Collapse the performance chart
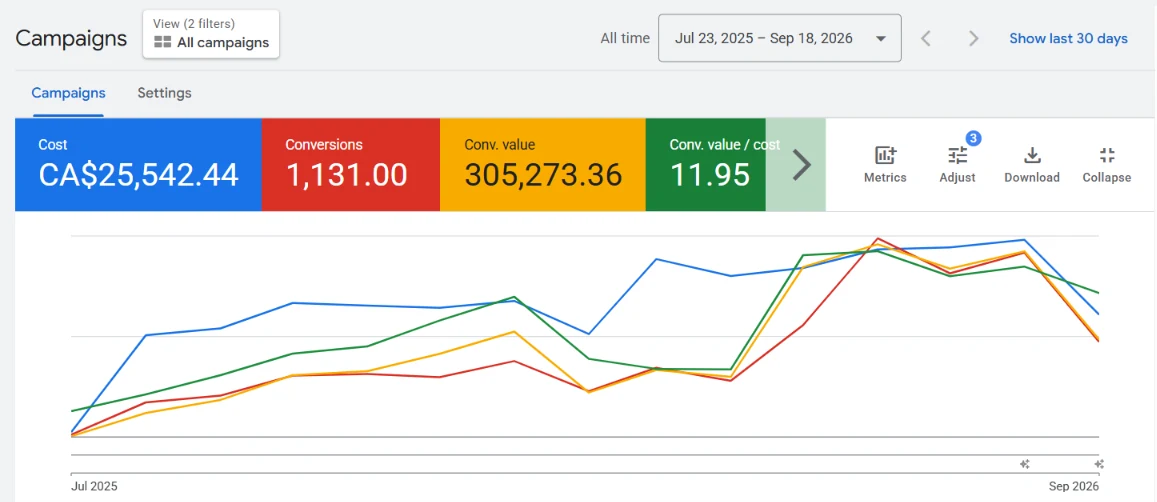The height and width of the screenshot is (502, 1157). (1106, 165)
